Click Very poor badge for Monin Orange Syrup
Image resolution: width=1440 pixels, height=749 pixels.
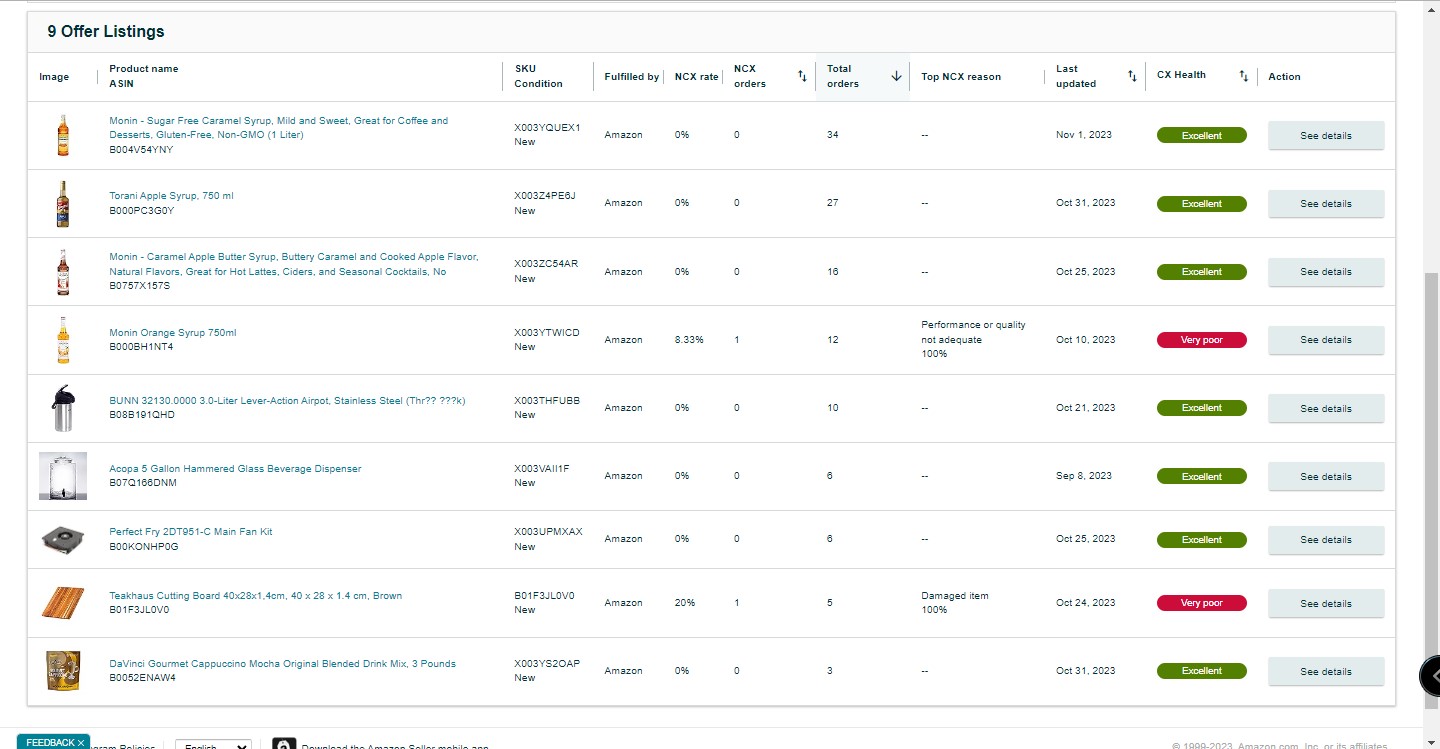pos(1202,340)
